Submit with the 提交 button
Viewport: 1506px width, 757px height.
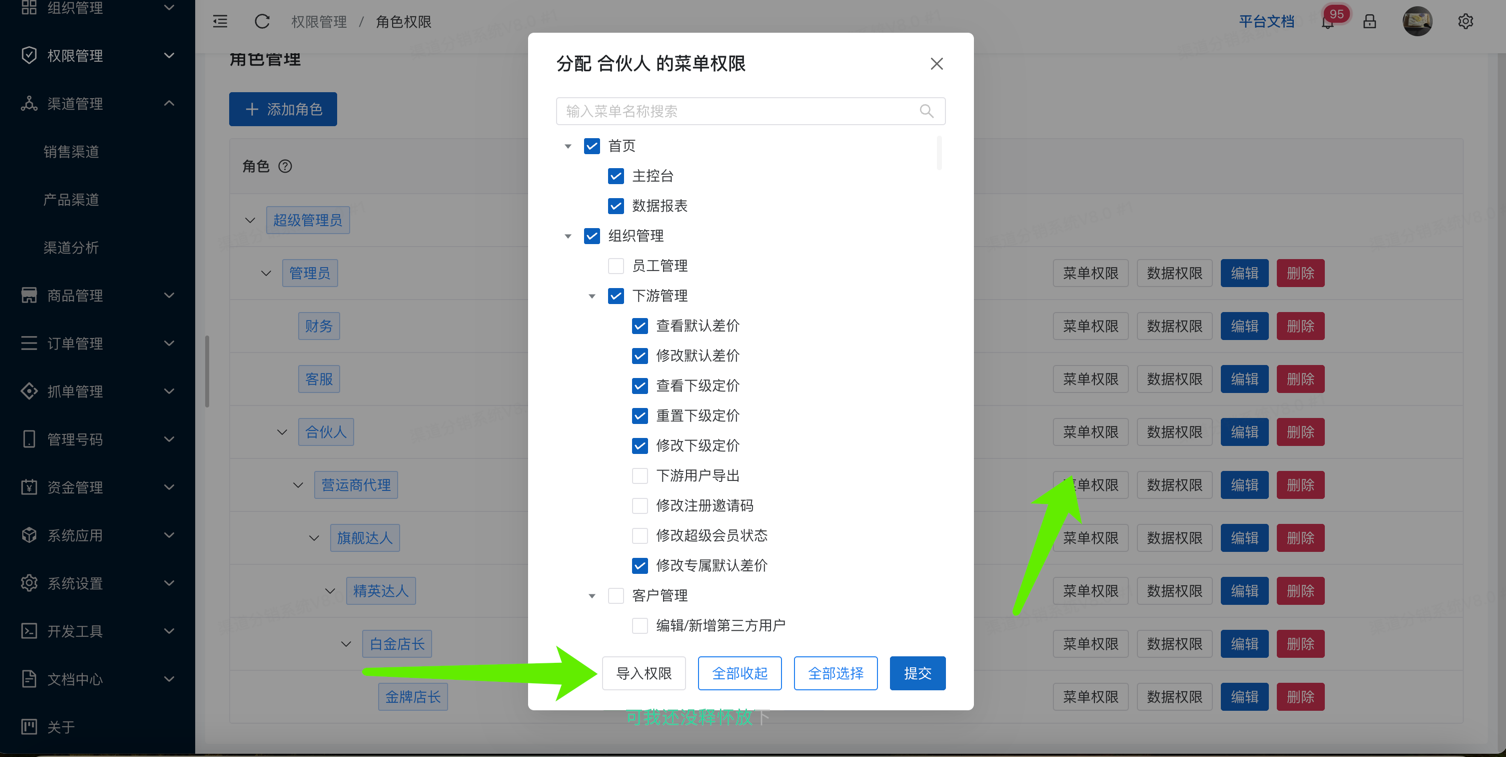click(x=917, y=673)
